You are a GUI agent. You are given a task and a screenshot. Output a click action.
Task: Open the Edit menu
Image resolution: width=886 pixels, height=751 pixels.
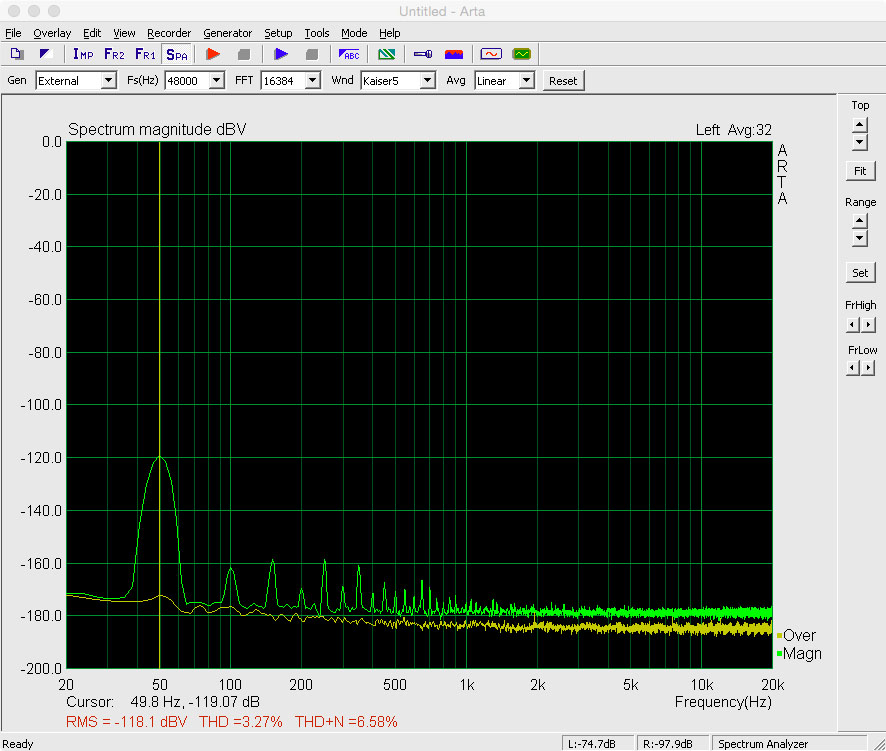(x=92, y=33)
